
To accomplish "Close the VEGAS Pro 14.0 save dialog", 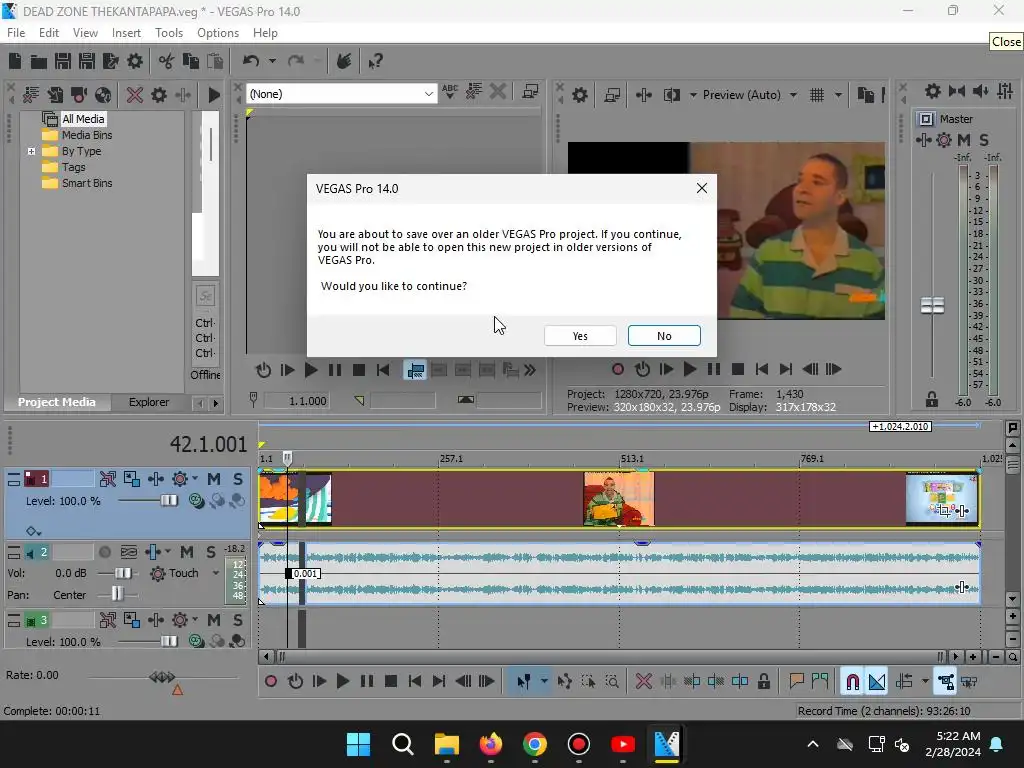I will [702, 188].
